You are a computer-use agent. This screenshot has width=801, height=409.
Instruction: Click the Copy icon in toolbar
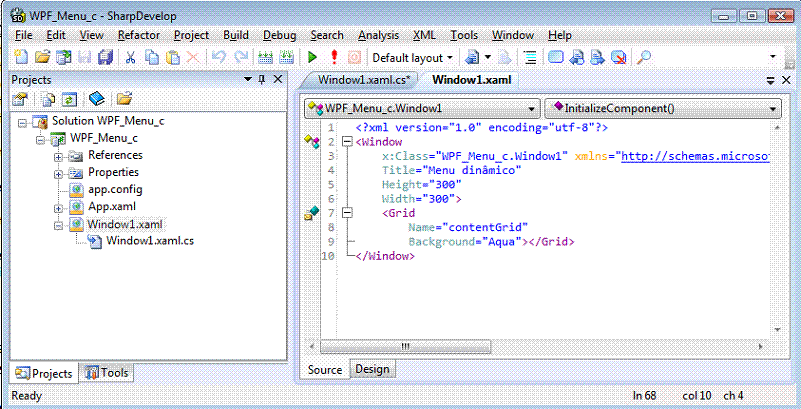[152, 57]
